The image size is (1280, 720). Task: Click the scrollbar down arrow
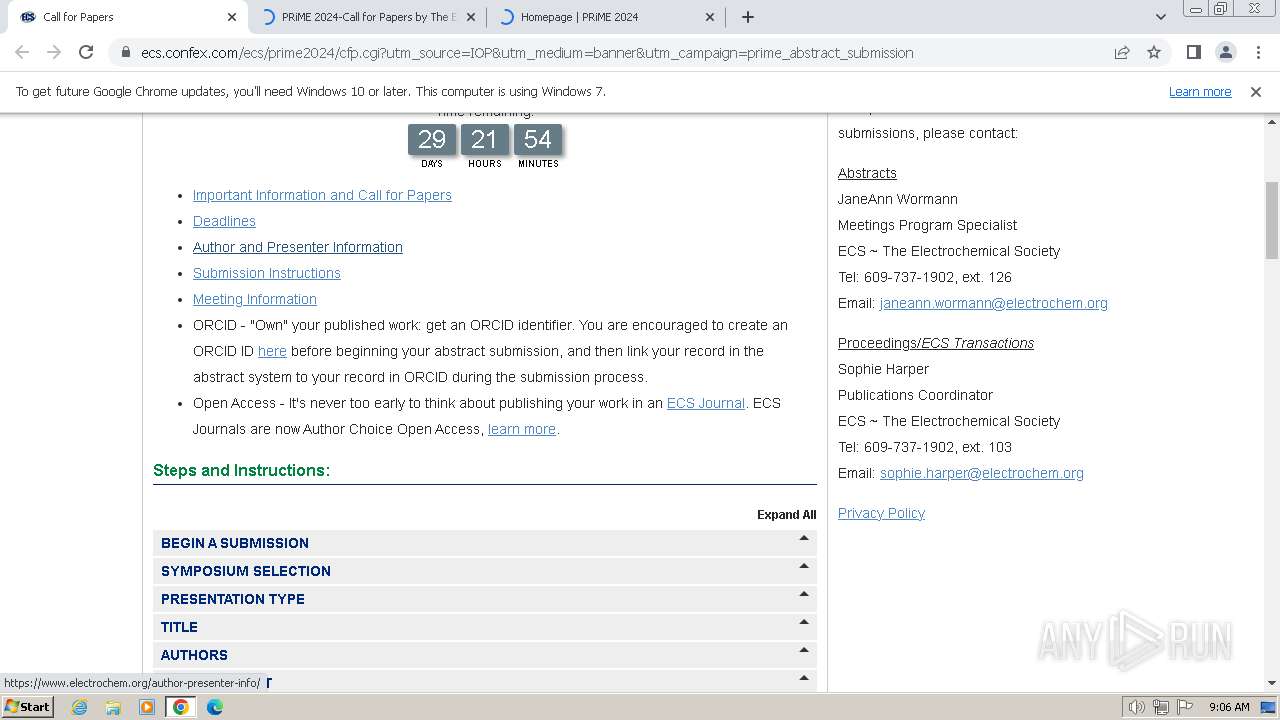coord(1272,683)
